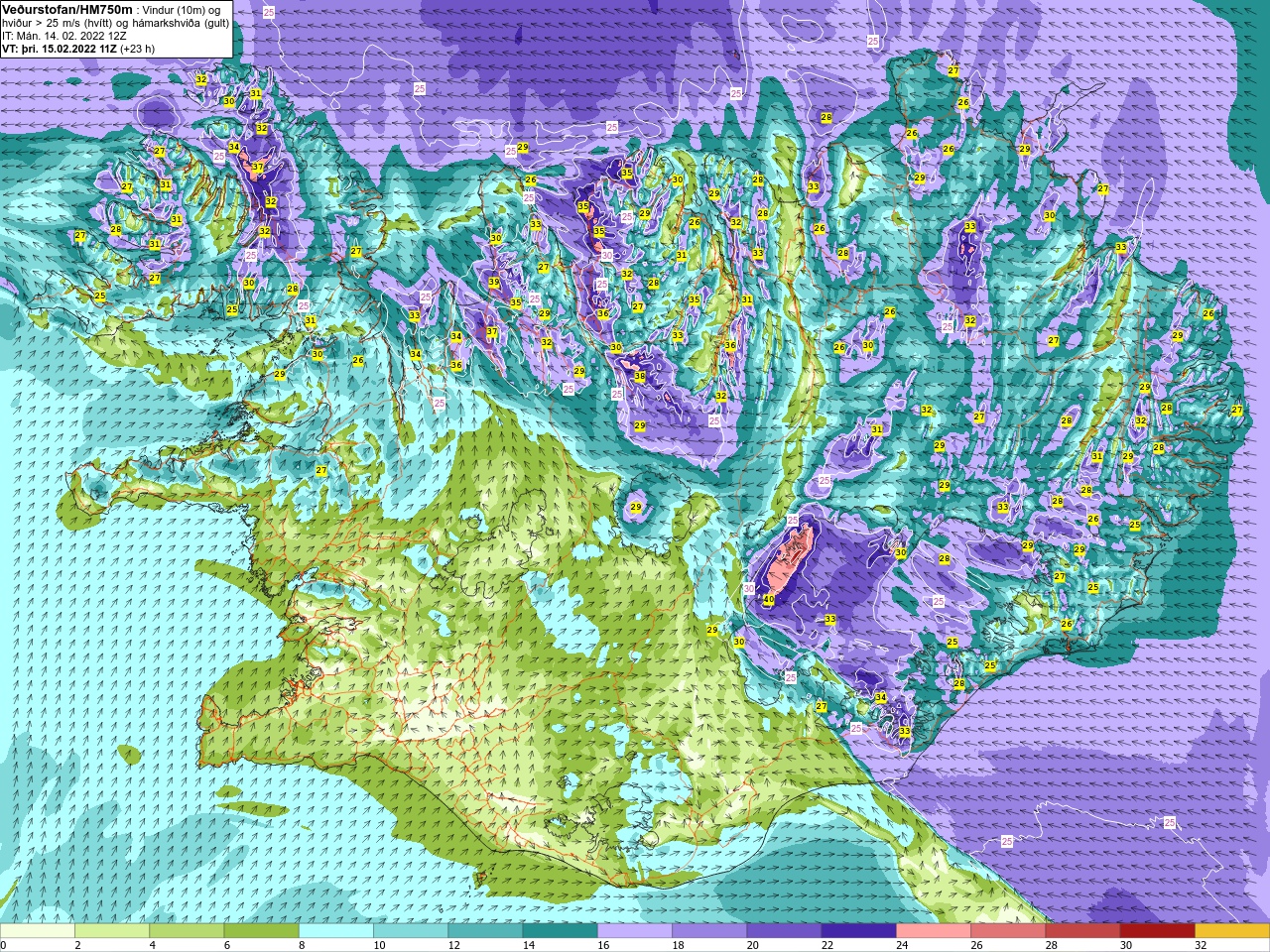Pick the 18–20 m/s legend color swatch
This screenshot has height=952, width=1270.
click(x=709, y=931)
